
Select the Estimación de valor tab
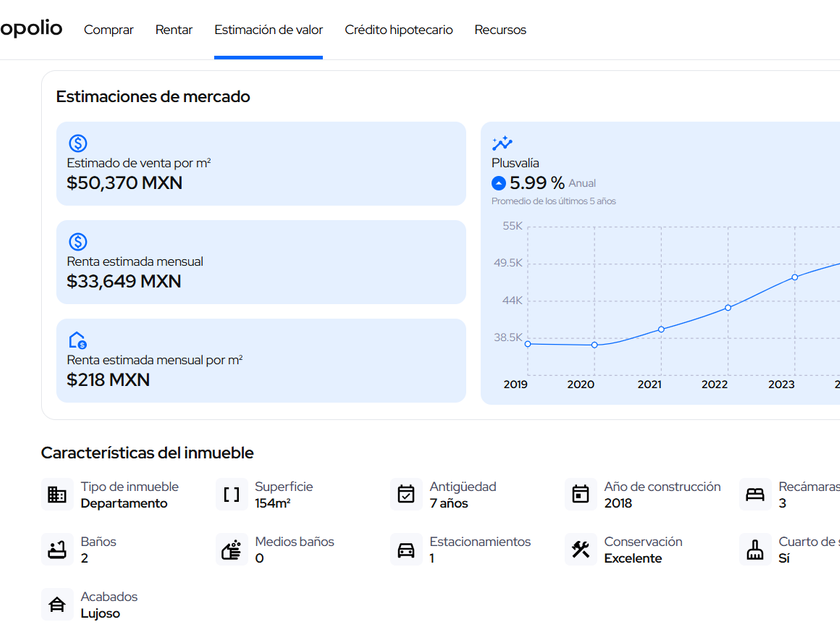tap(268, 30)
